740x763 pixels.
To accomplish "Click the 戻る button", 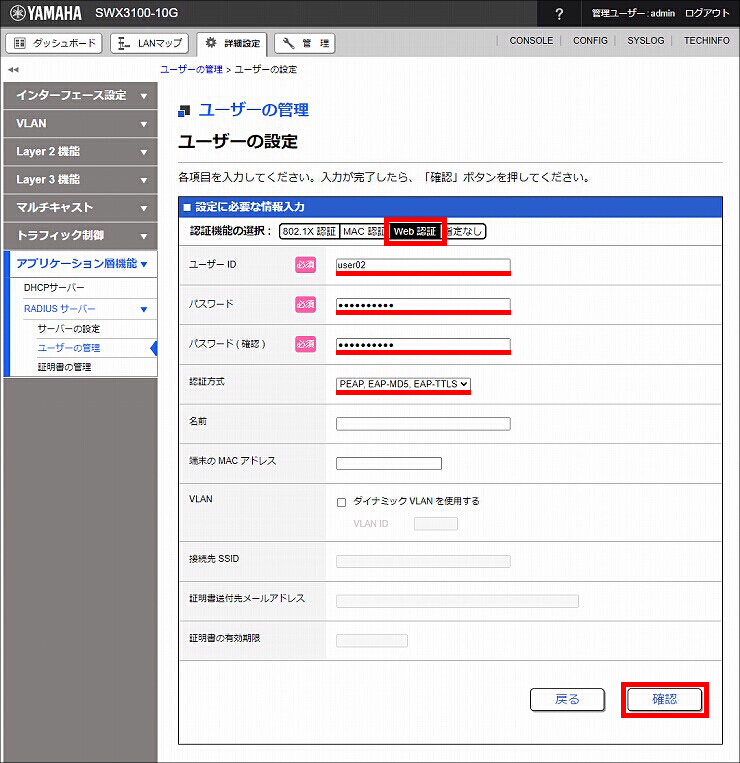I will tap(567, 700).
